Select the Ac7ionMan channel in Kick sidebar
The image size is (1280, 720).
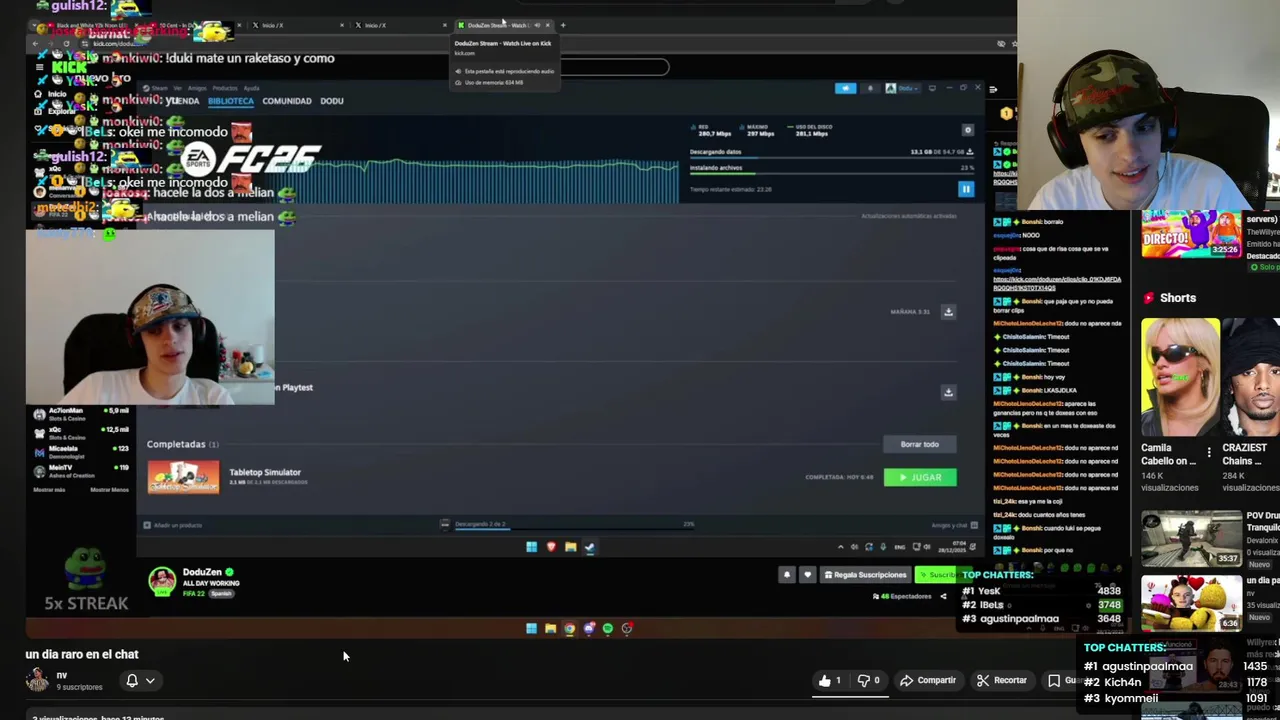pos(82,414)
